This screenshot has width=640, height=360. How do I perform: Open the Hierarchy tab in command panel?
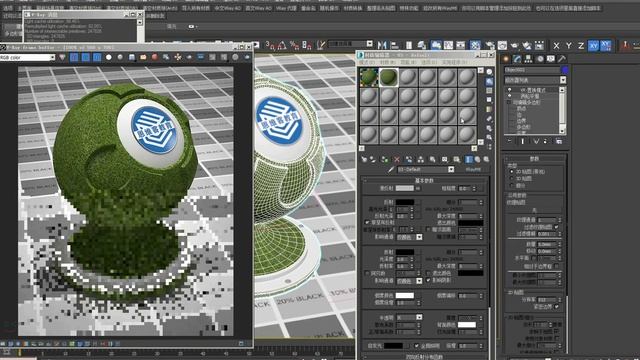(528, 59)
